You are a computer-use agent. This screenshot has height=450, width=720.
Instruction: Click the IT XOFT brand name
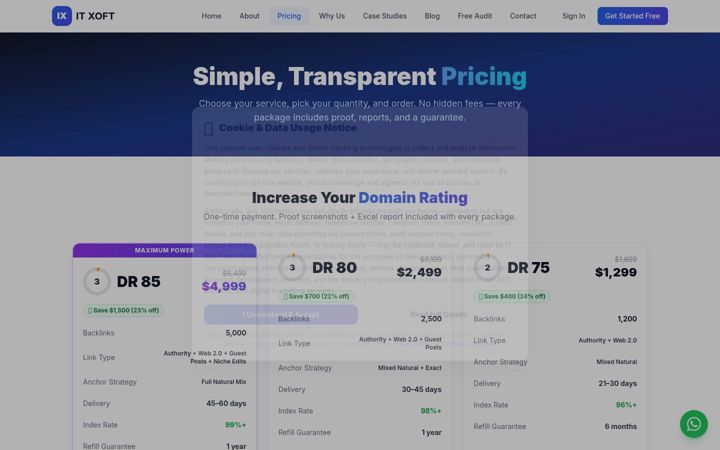[x=95, y=16]
